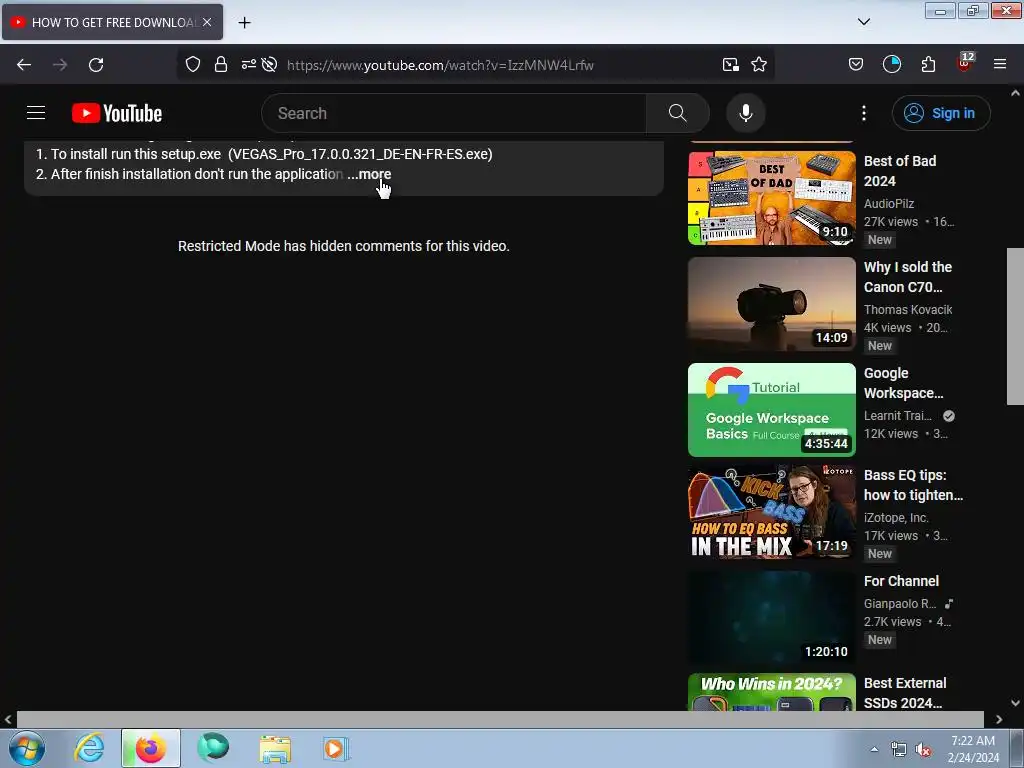Open the green globe browser taskbar icon
Image resolution: width=1024 pixels, height=768 pixels.
pyautogui.click(x=213, y=748)
